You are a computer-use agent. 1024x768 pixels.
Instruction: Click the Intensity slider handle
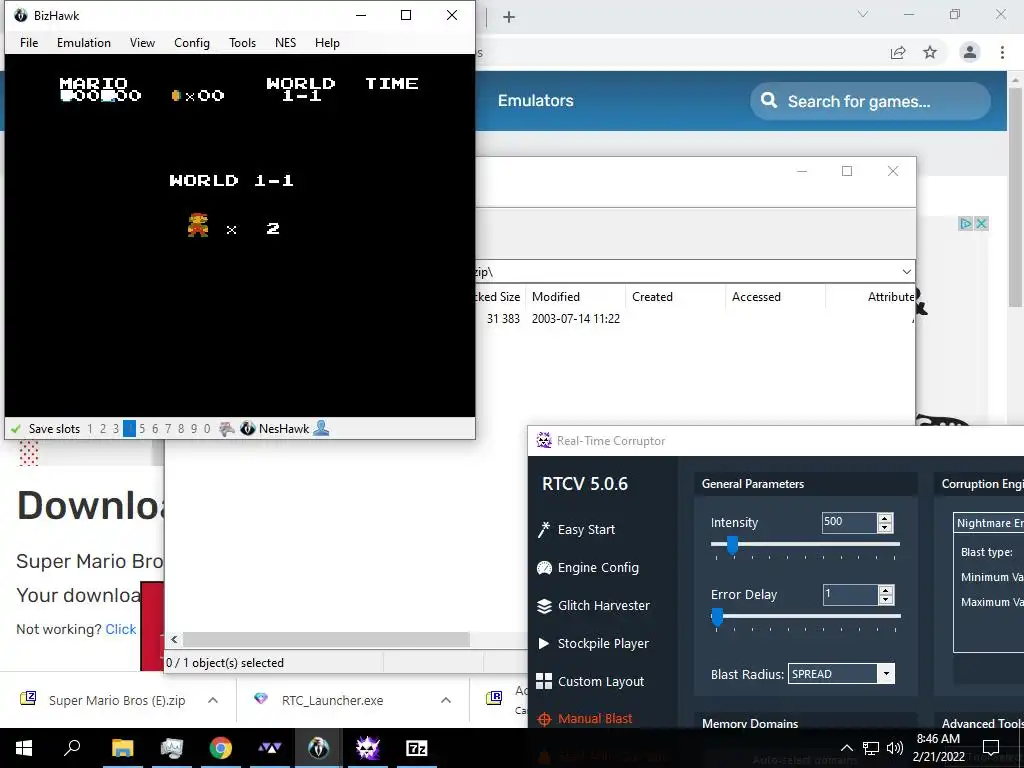[x=732, y=545]
